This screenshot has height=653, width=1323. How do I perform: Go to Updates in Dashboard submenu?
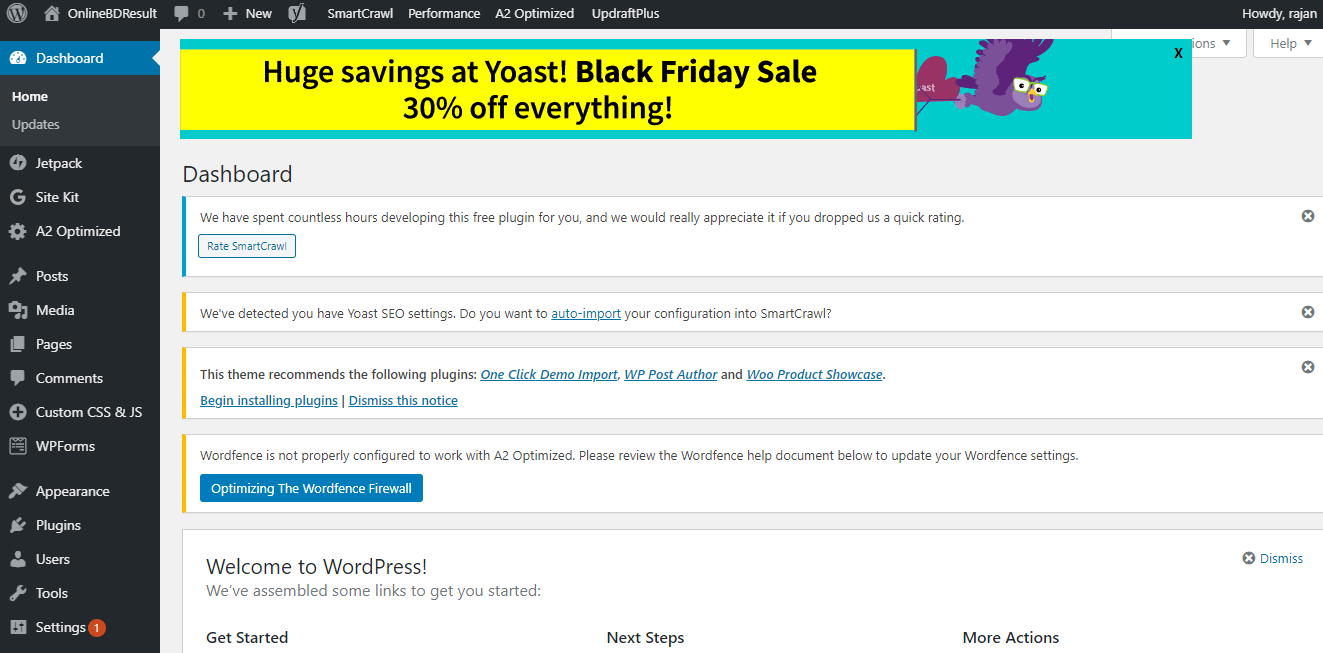[x=36, y=124]
